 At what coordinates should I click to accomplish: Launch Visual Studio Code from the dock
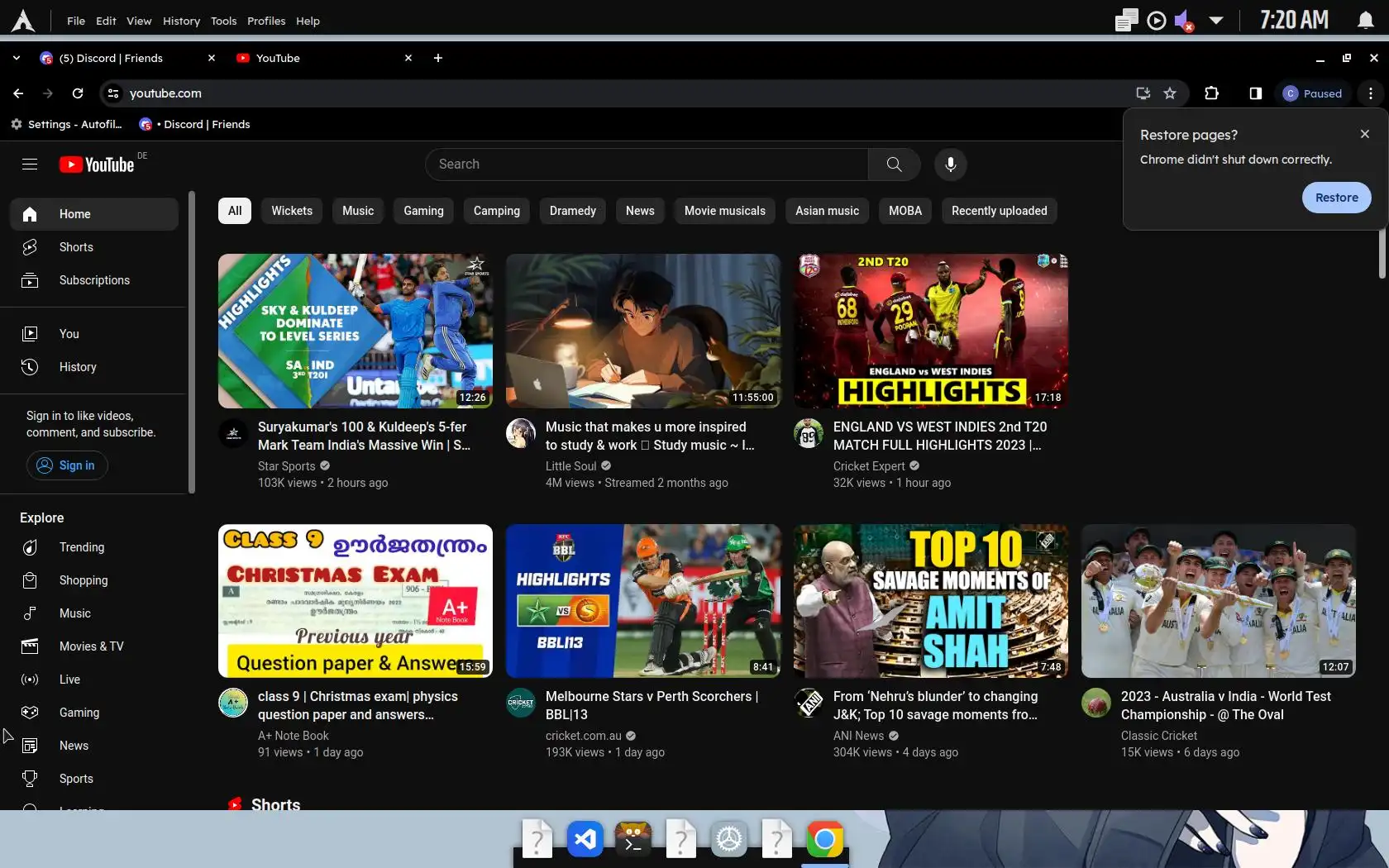[585, 840]
